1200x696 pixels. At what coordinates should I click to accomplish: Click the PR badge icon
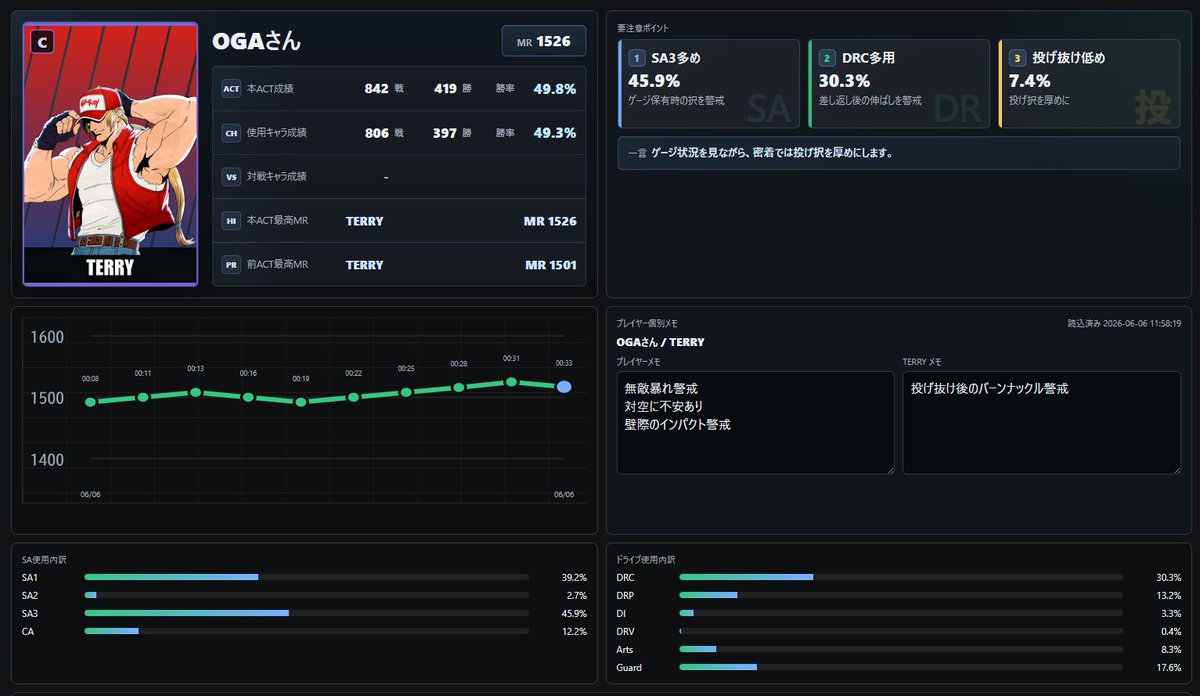[x=231, y=265]
